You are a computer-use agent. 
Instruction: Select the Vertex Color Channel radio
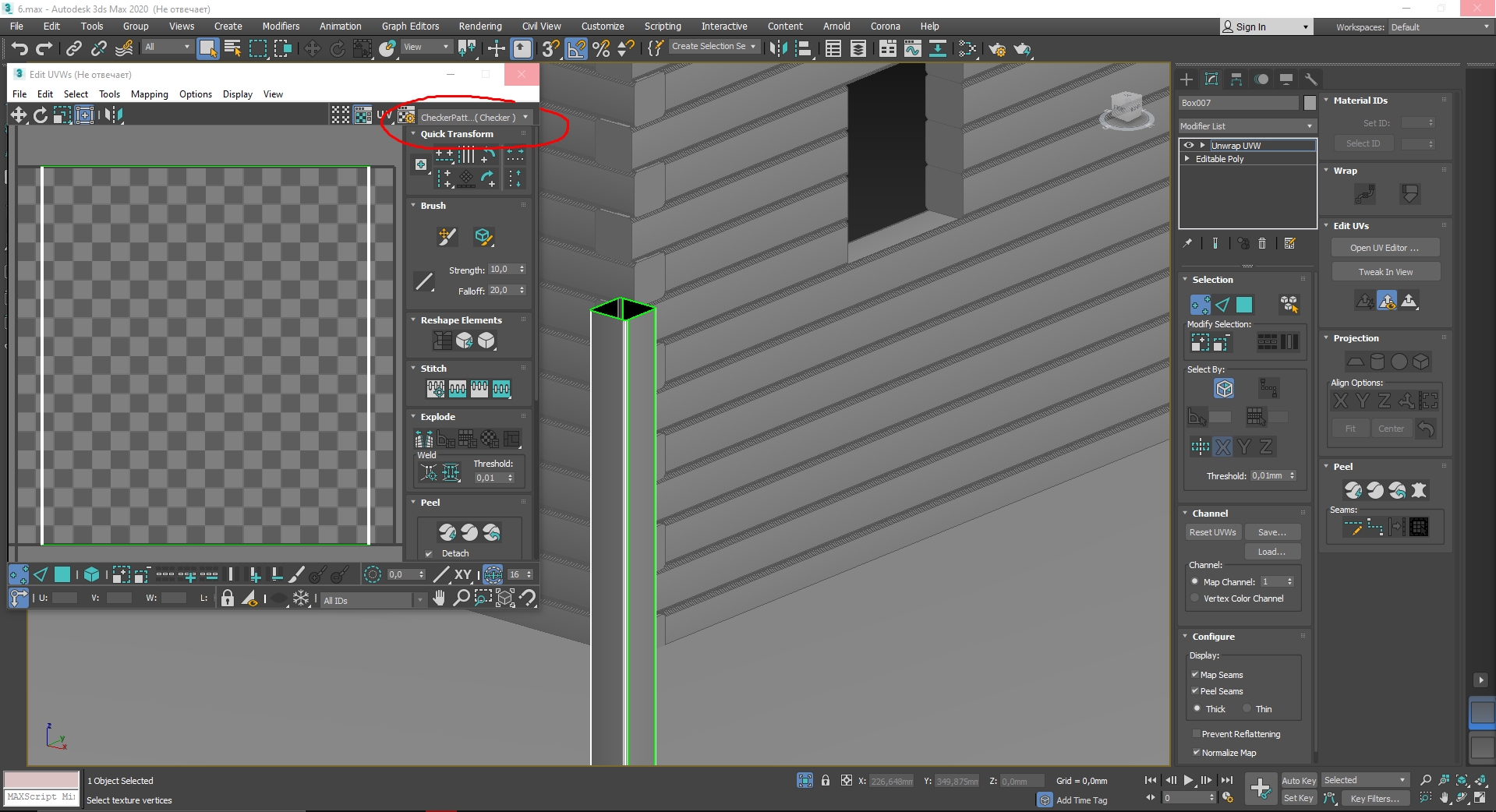point(1195,598)
